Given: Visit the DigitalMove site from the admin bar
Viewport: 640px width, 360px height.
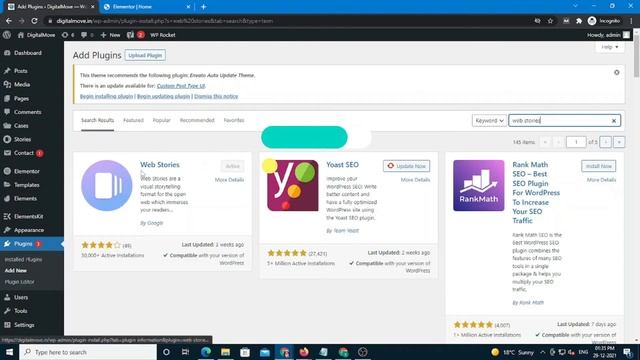Looking at the screenshot, I should pos(36,35).
